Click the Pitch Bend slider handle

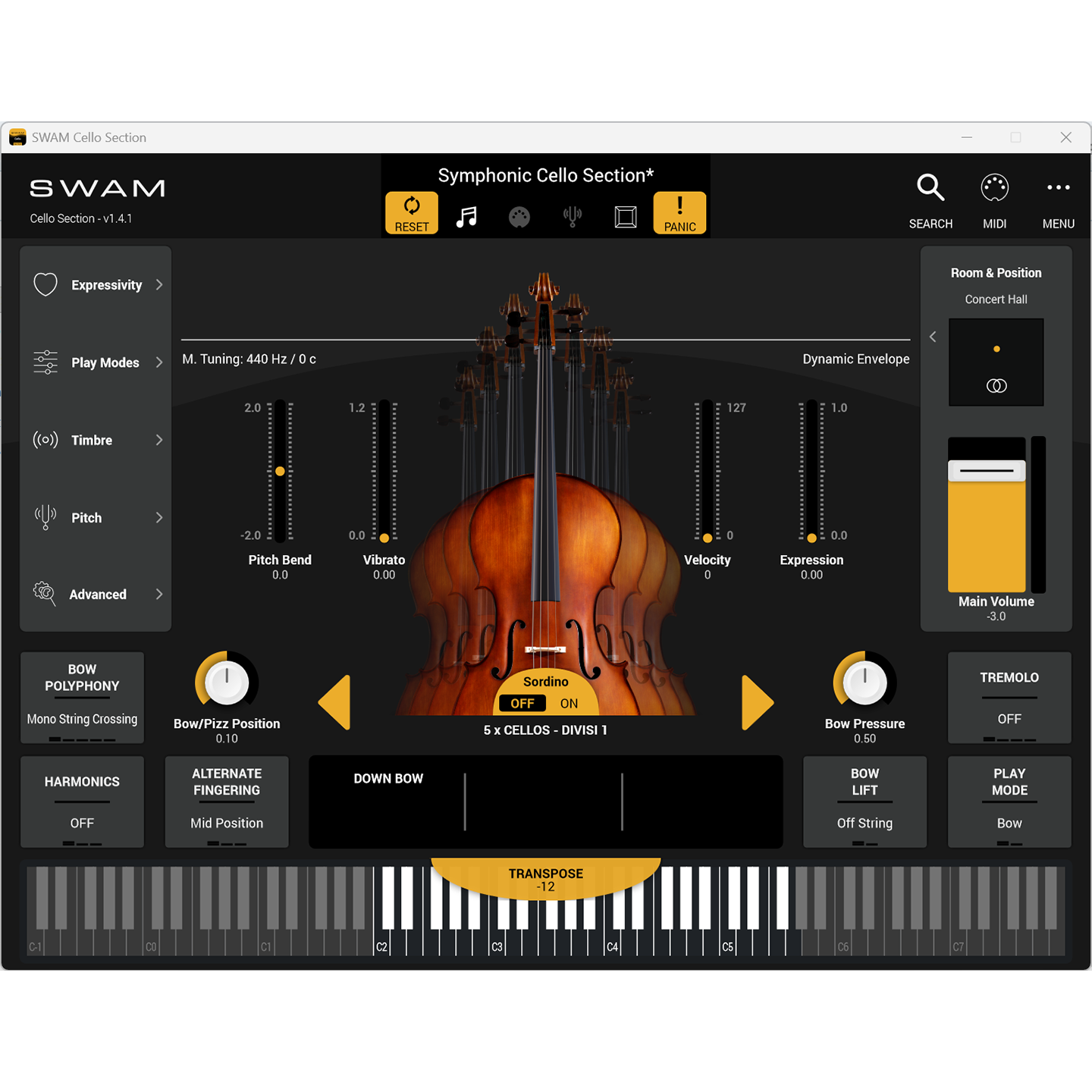click(x=280, y=471)
